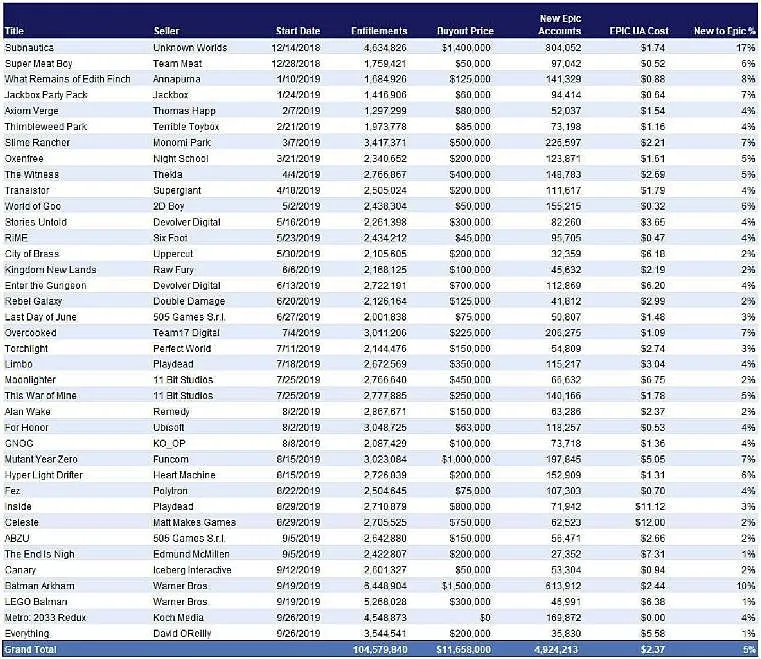This screenshot has width=761, height=659.
Task: Click the Funcom seller cell
Action: [x=170, y=459]
